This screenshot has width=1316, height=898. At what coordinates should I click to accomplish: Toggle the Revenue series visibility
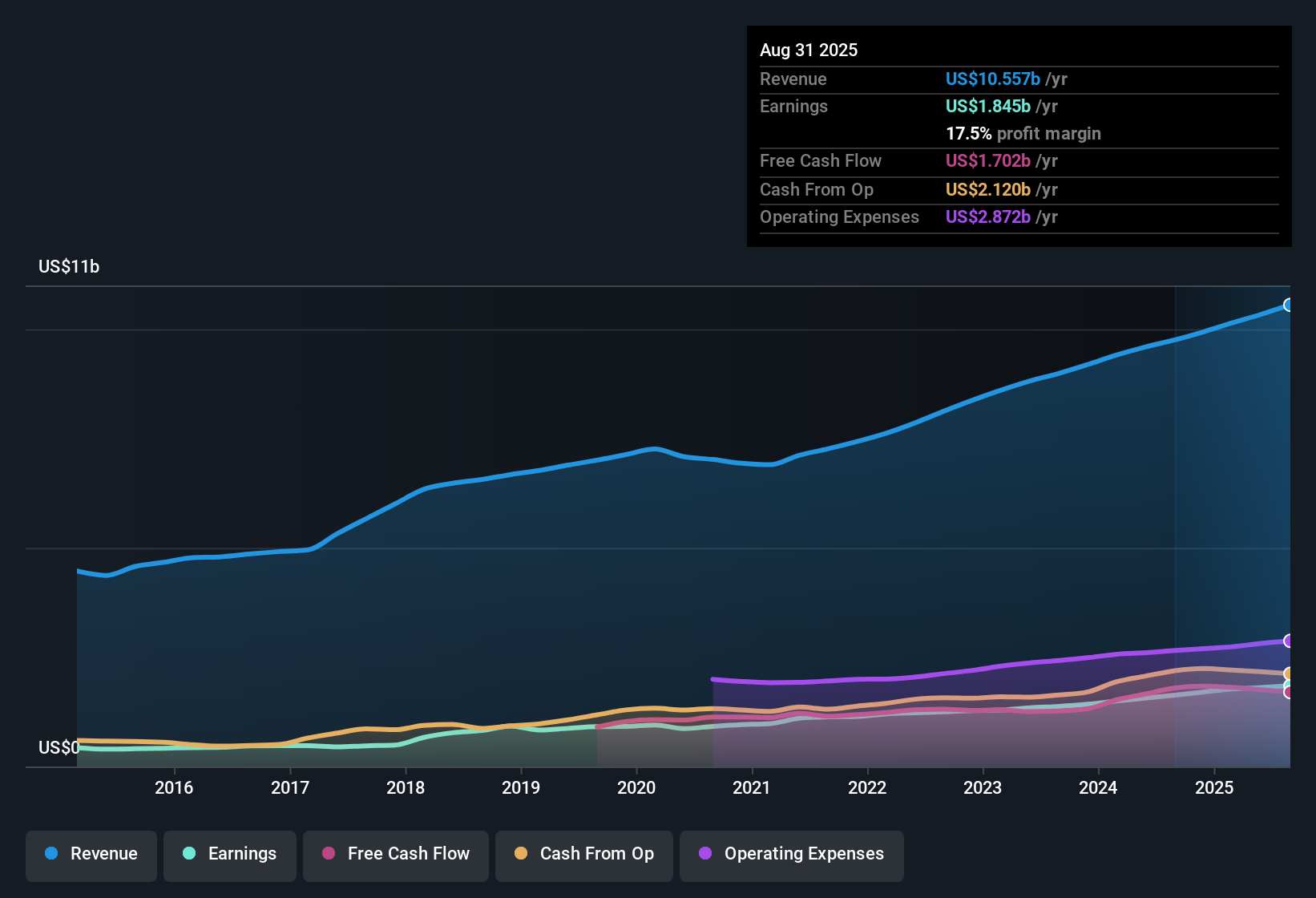(x=91, y=855)
